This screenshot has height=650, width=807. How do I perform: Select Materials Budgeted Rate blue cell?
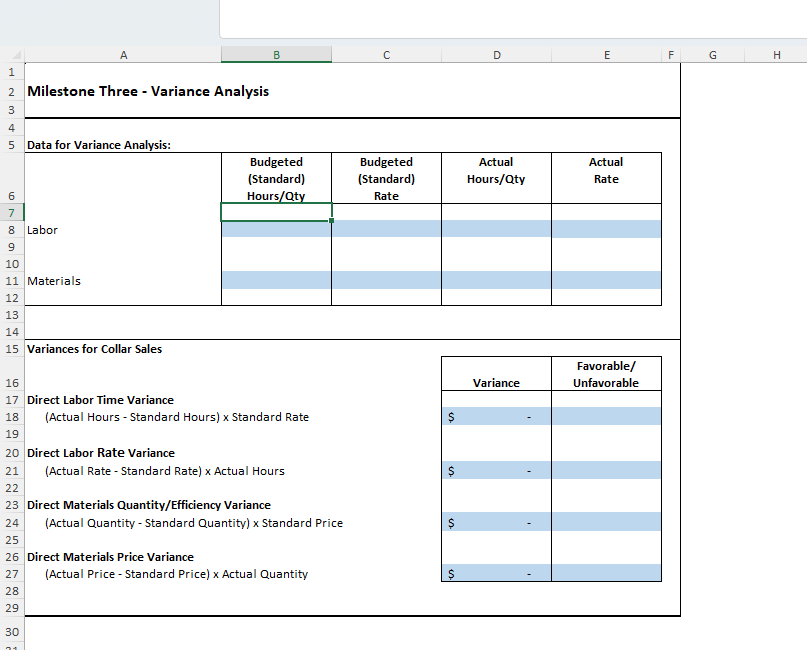coord(387,280)
